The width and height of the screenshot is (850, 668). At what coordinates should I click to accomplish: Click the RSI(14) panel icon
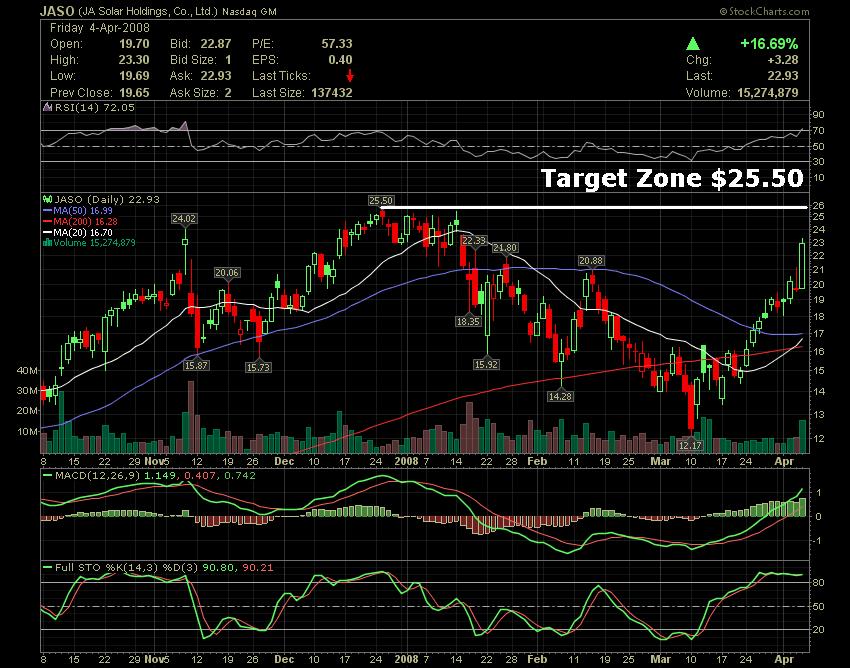pyautogui.click(x=48, y=107)
